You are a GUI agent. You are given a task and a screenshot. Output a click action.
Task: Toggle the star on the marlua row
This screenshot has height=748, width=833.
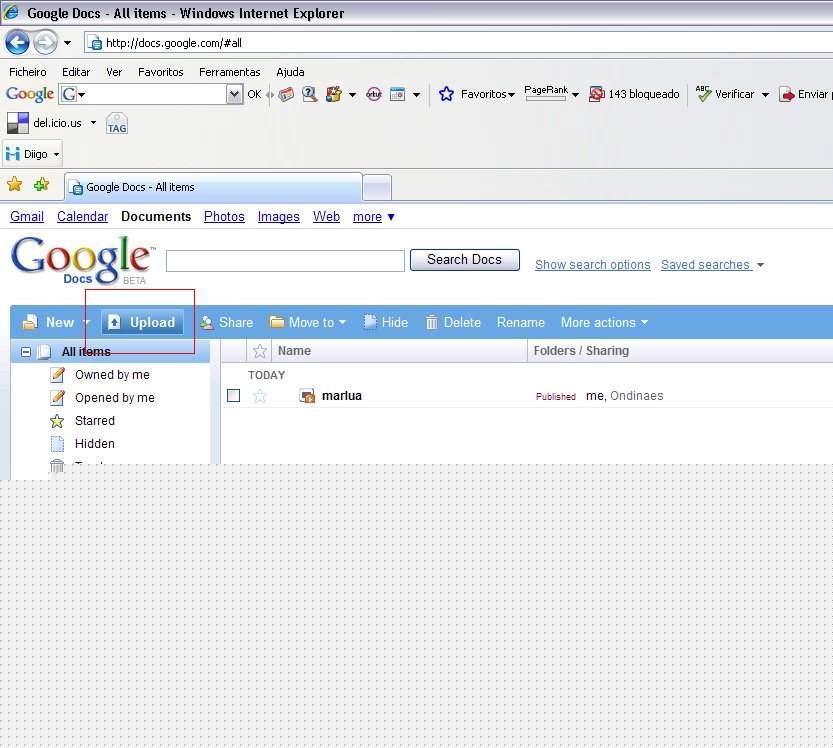(260, 396)
